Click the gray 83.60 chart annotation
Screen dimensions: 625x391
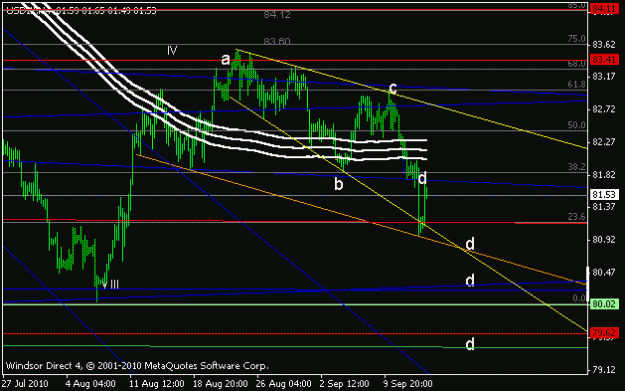[277, 41]
